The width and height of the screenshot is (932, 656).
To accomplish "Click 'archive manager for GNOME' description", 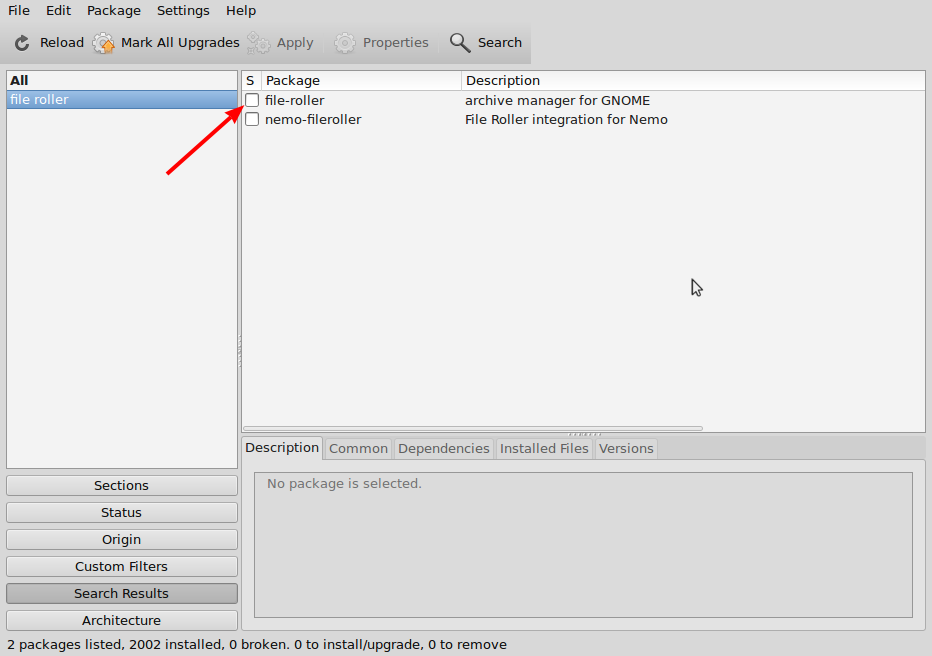I will (558, 100).
